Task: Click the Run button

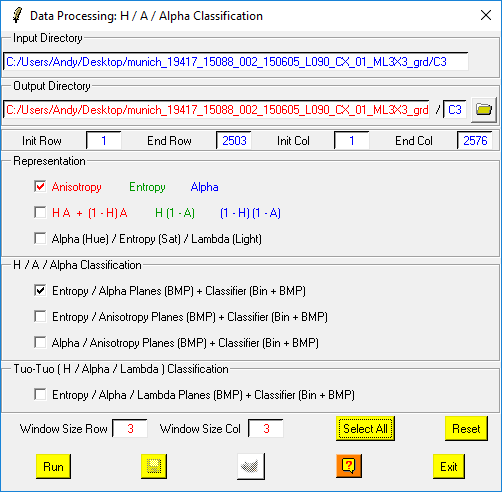Action: (53, 466)
